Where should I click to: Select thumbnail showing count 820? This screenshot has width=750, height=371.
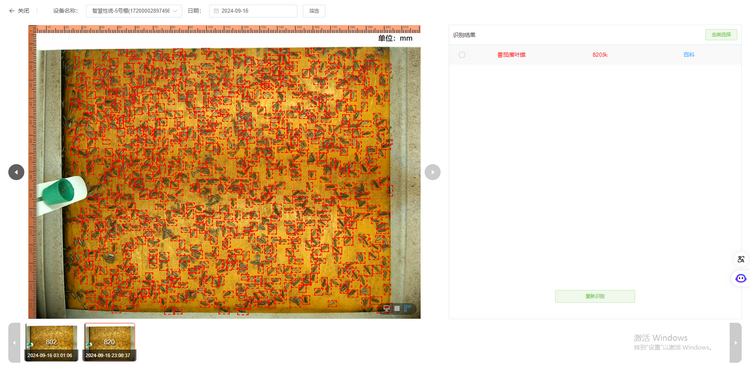(110, 342)
